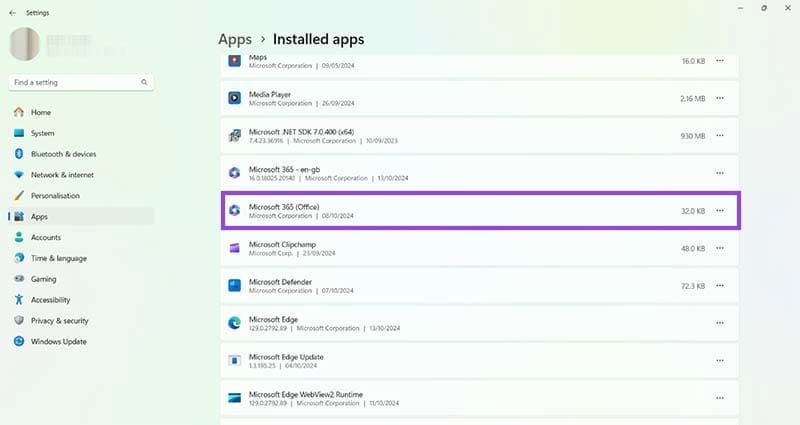The height and width of the screenshot is (425, 800).
Task: Select the Microsoft Clipchamp app name
Action: pyautogui.click(x=282, y=244)
